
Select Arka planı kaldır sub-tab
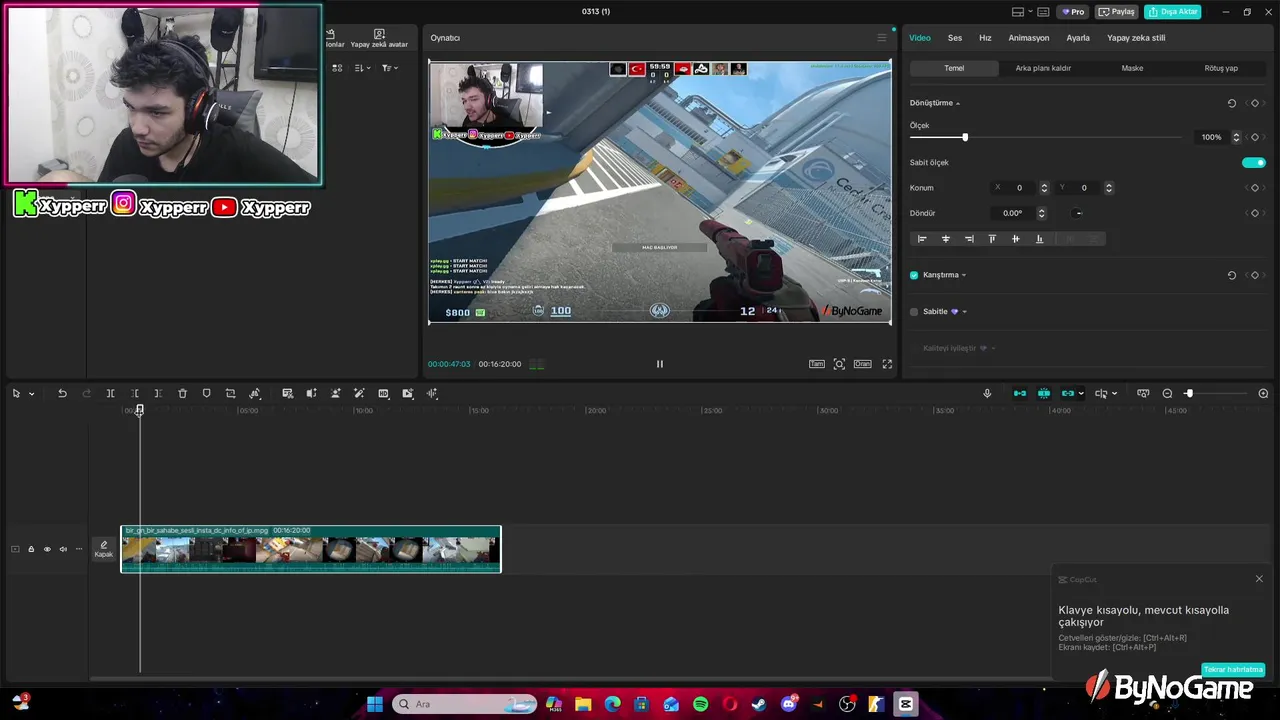pos(1043,68)
